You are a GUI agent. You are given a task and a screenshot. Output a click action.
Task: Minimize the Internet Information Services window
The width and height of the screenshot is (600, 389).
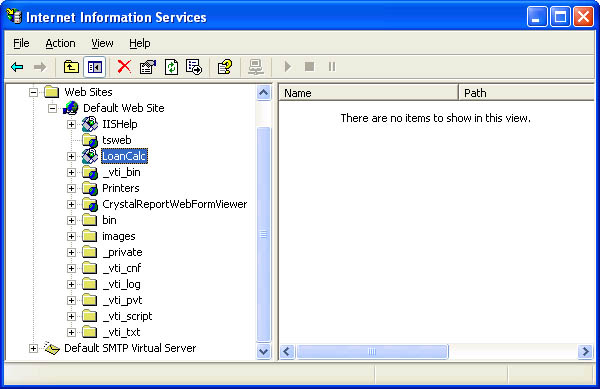(536, 17)
